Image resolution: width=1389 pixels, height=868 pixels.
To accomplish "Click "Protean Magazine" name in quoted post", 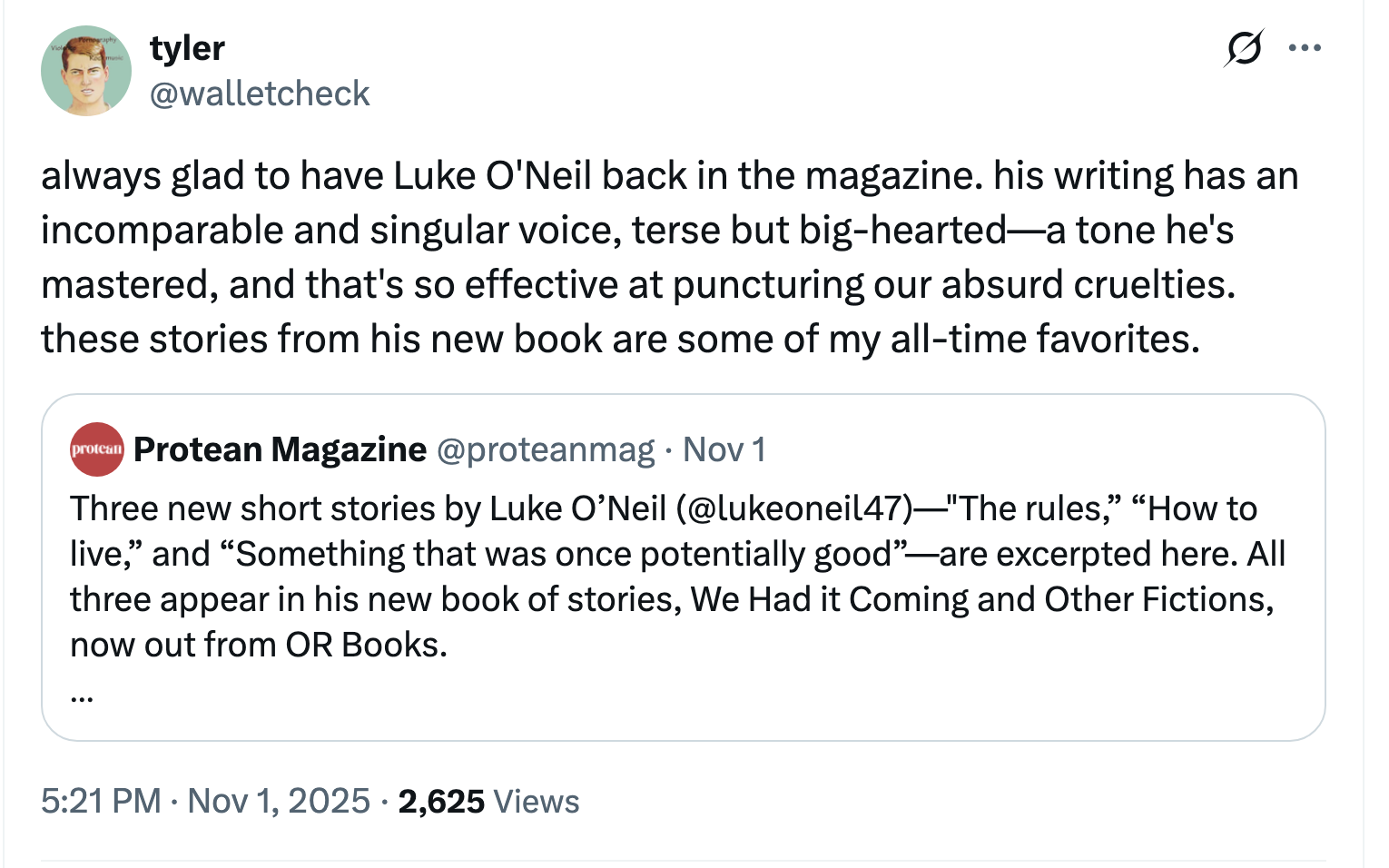I will tap(280, 449).
